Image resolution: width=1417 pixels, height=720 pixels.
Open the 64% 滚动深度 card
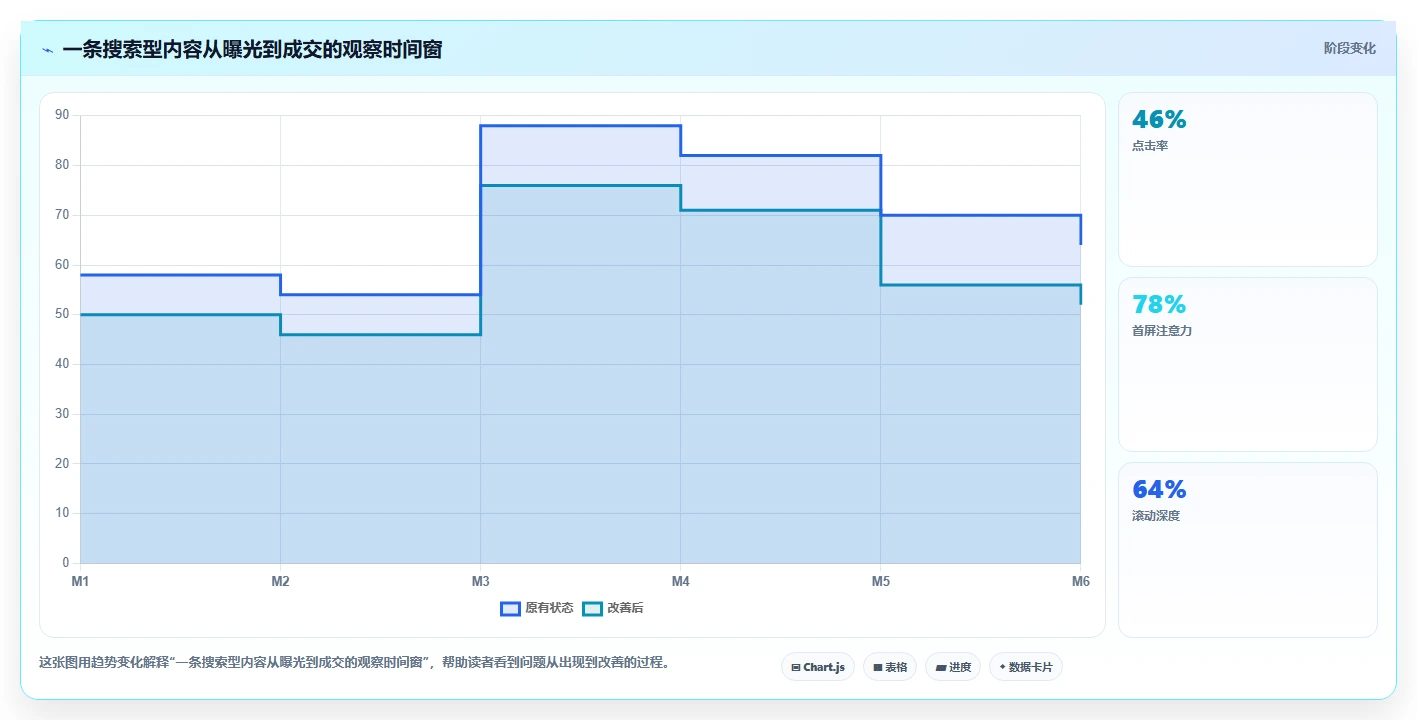pos(1248,549)
